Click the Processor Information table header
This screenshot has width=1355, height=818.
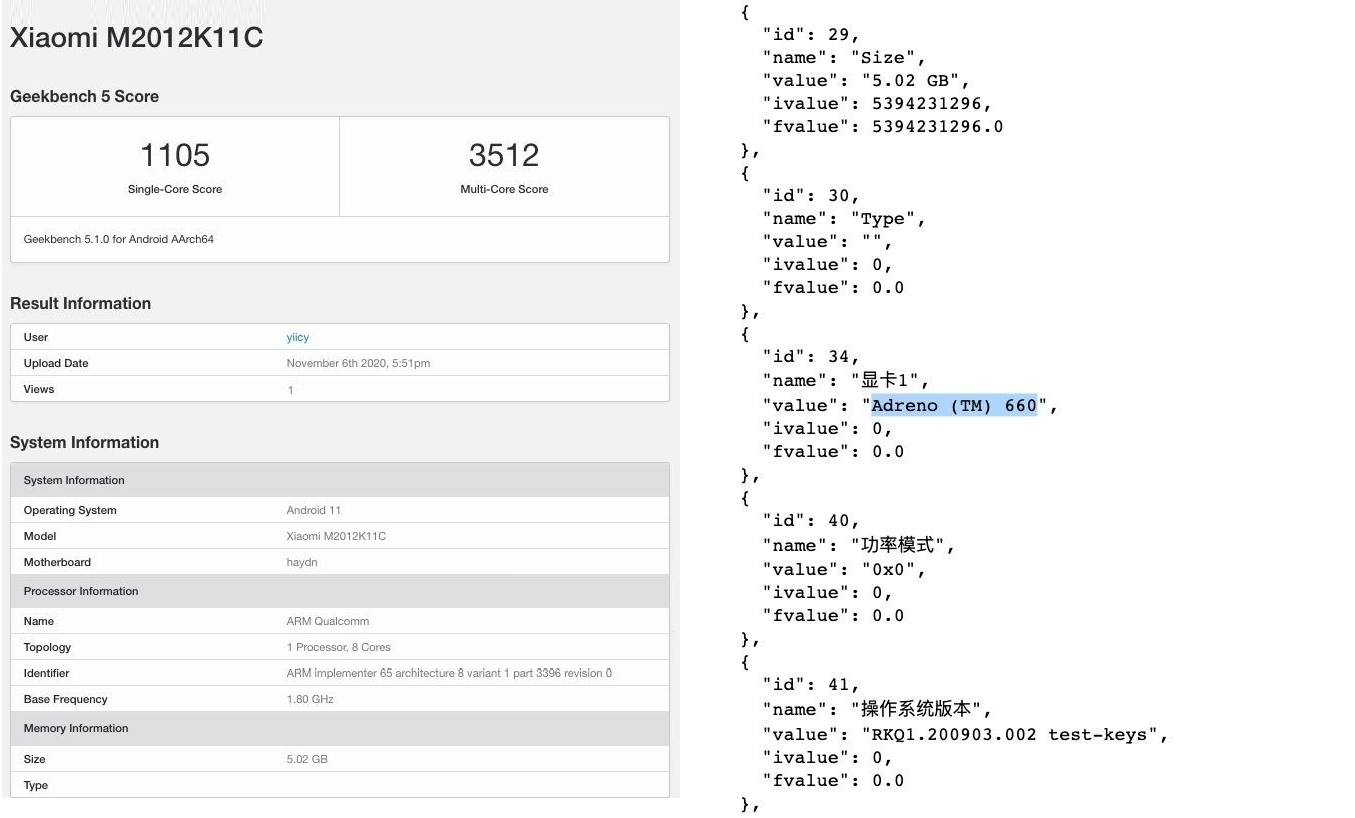[340, 591]
